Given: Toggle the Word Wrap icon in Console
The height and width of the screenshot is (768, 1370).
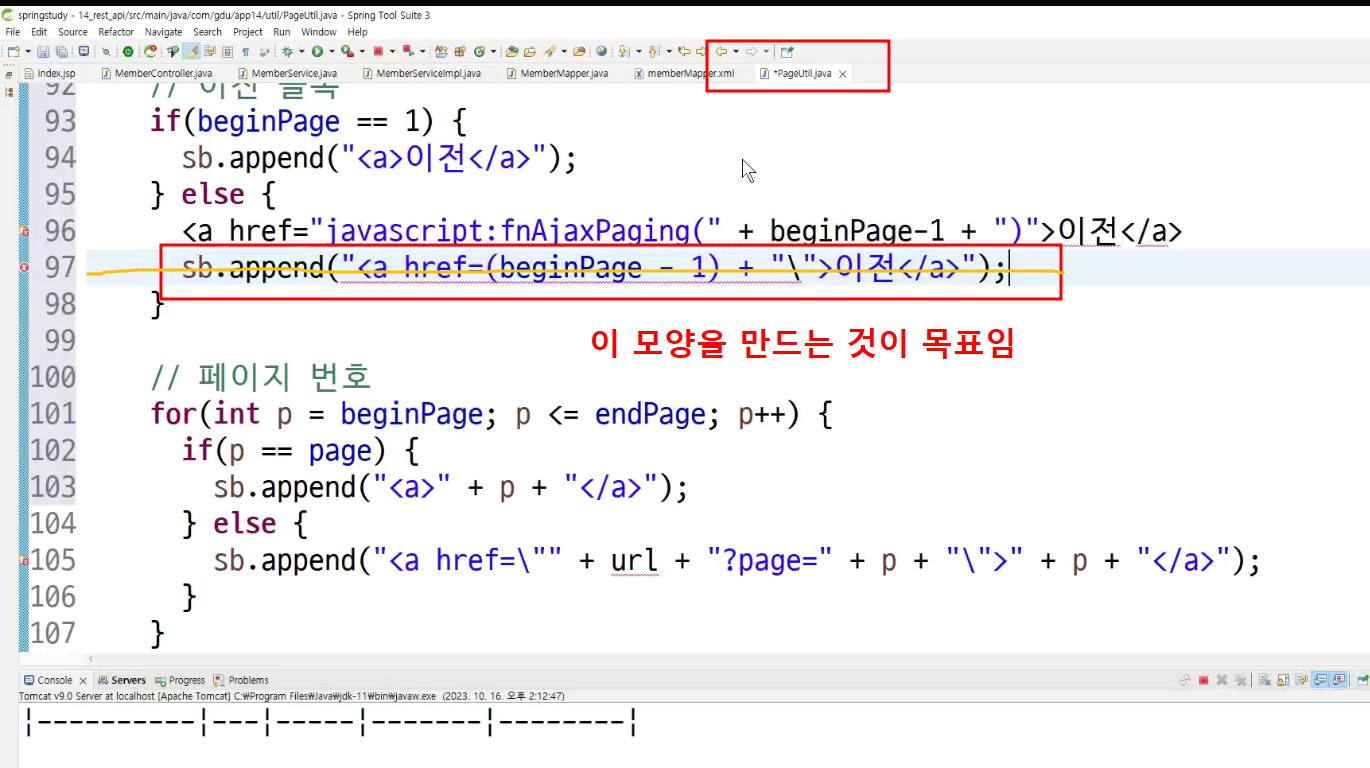Looking at the screenshot, I should tap(1301, 680).
